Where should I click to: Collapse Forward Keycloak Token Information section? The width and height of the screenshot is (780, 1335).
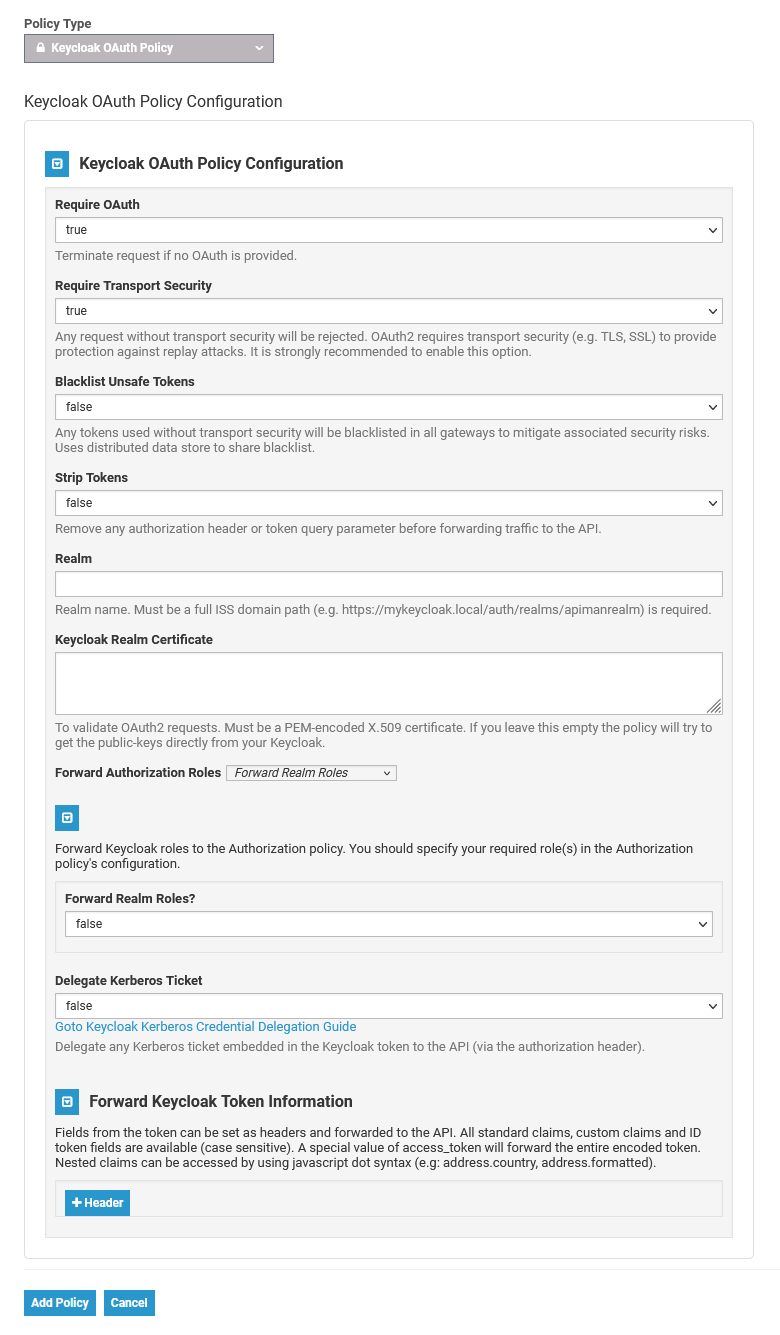pos(67,1101)
